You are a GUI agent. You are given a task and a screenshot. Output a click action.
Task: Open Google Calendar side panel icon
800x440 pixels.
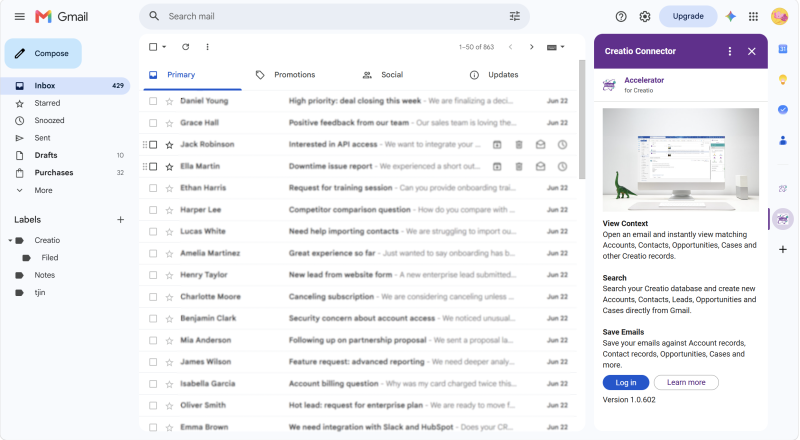pos(783,49)
